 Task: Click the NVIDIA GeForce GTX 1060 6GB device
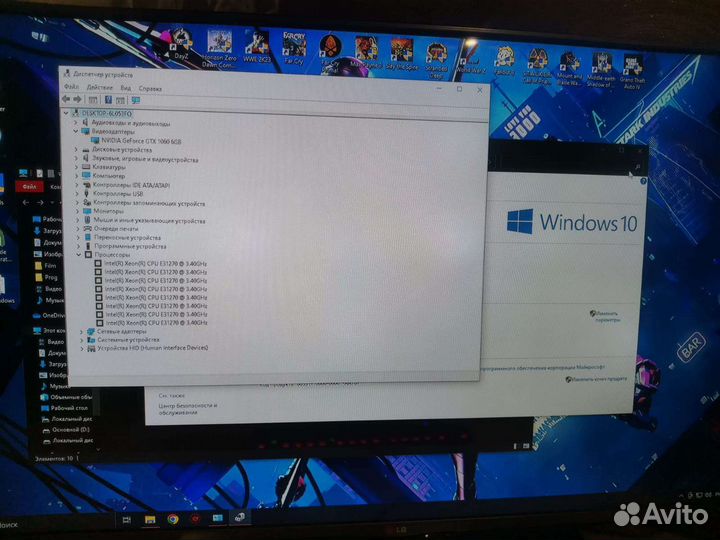[x=136, y=141]
